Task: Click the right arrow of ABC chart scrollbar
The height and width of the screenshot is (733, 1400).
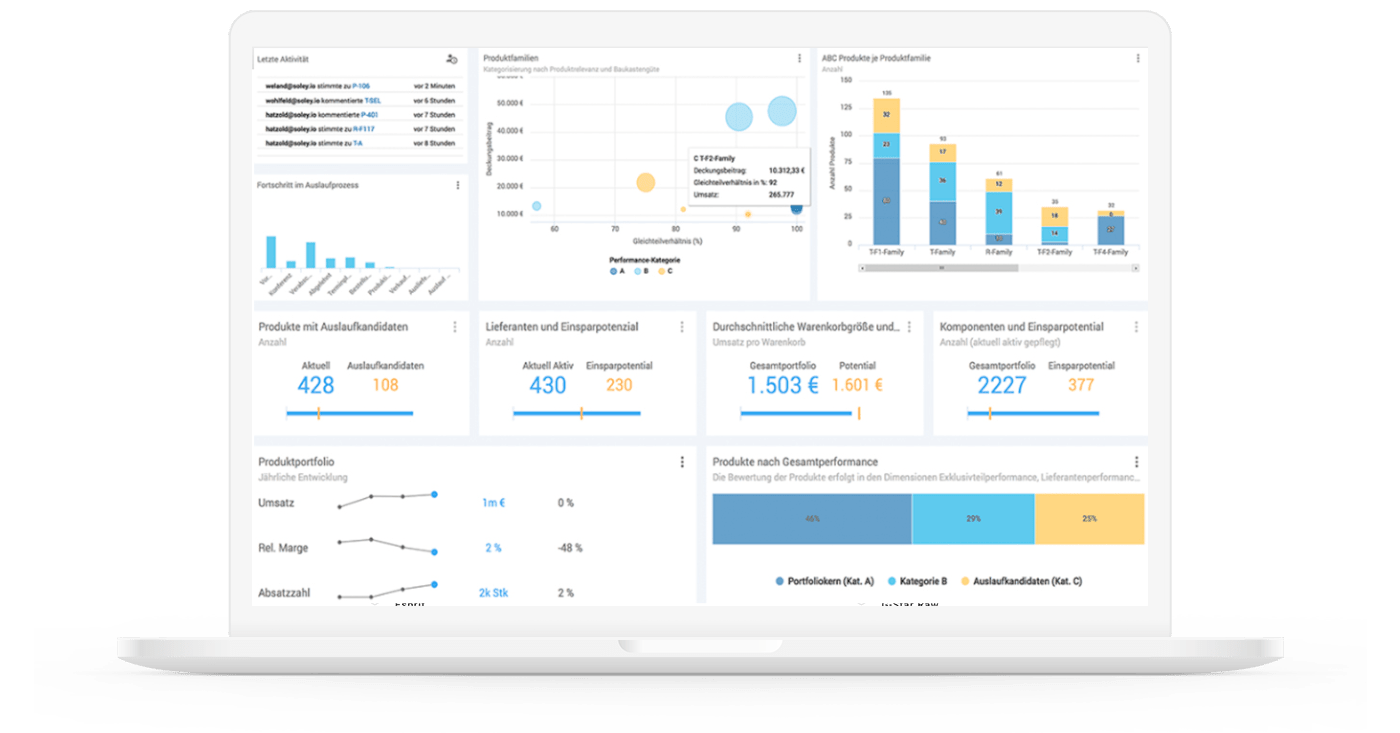Action: point(1134,268)
